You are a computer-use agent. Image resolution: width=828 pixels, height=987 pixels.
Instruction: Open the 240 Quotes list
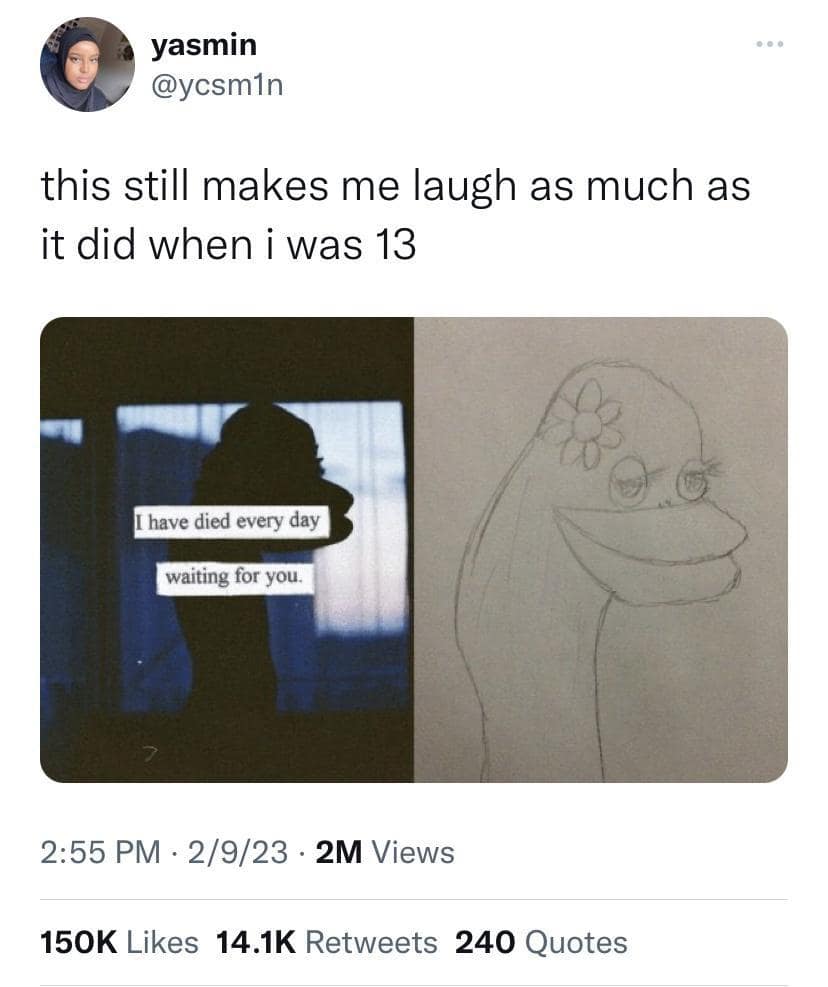(x=541, y=942)
